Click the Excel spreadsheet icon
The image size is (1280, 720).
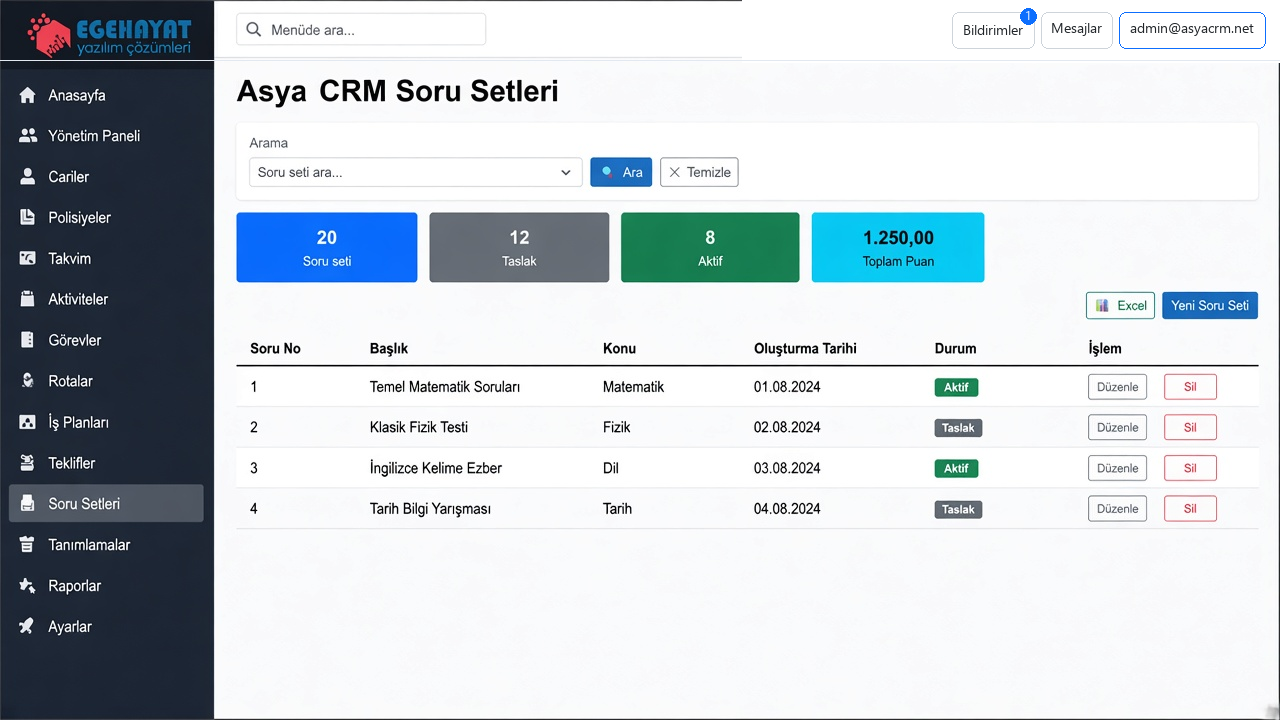click(x=1102, y=306)
